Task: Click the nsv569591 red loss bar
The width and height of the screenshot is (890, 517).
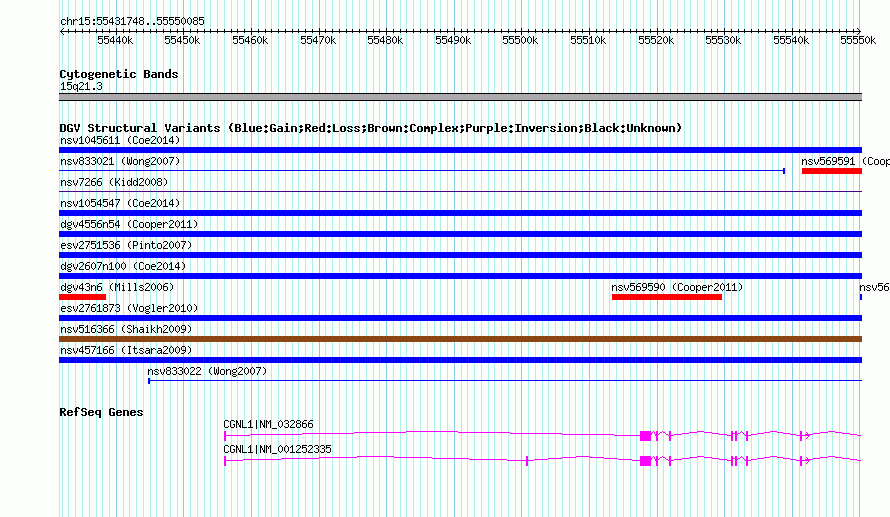Action: tap(832, 171)
